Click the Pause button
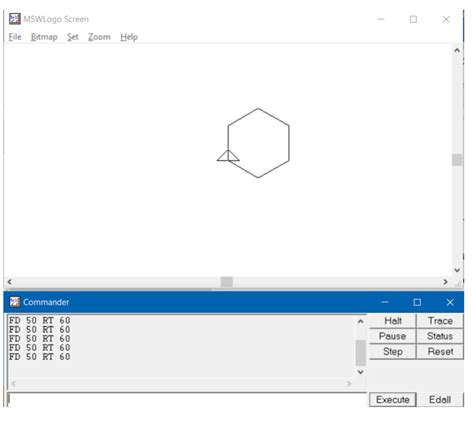 [x=393, y=336]
